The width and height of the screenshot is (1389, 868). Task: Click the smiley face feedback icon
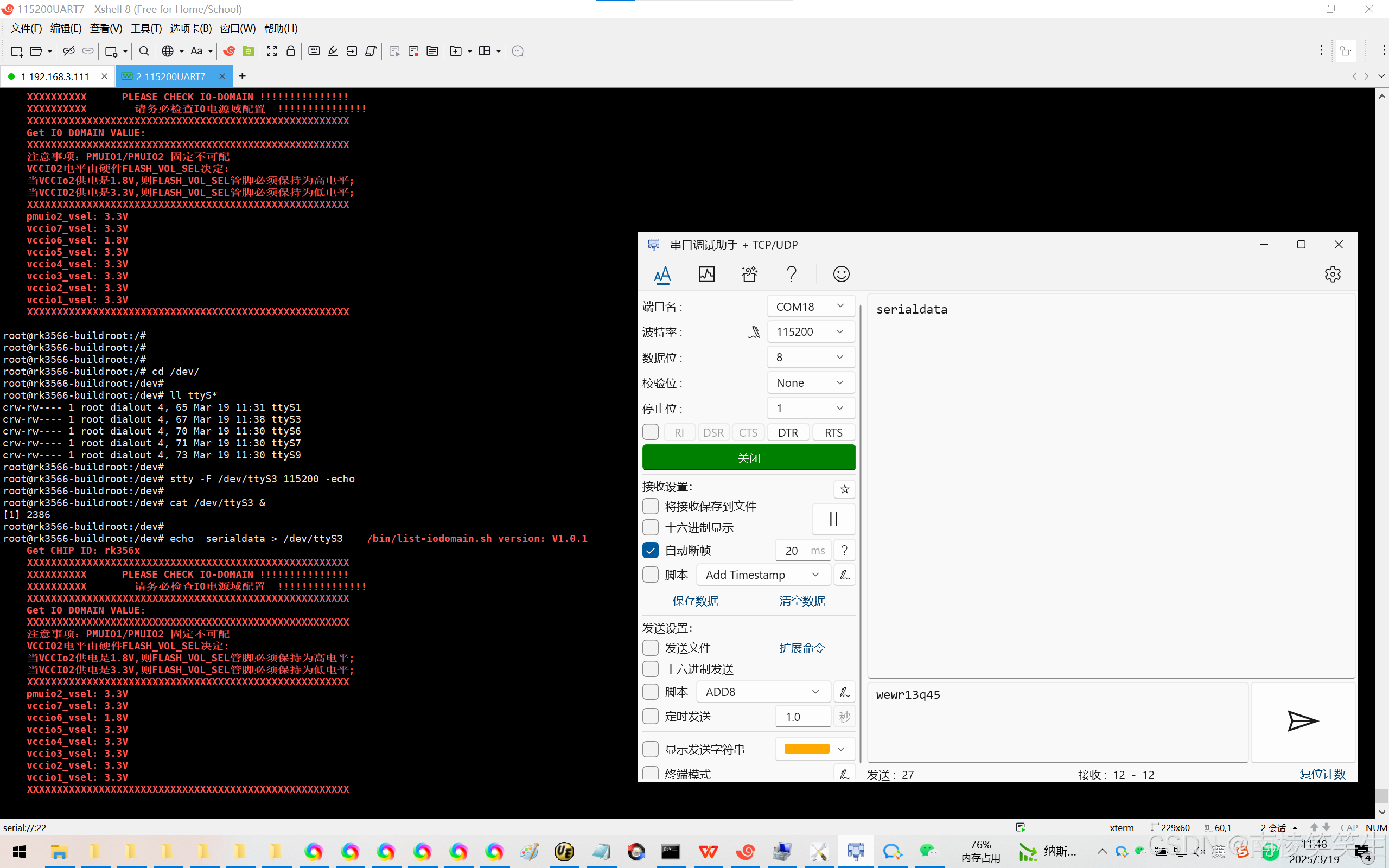[841, 275]
